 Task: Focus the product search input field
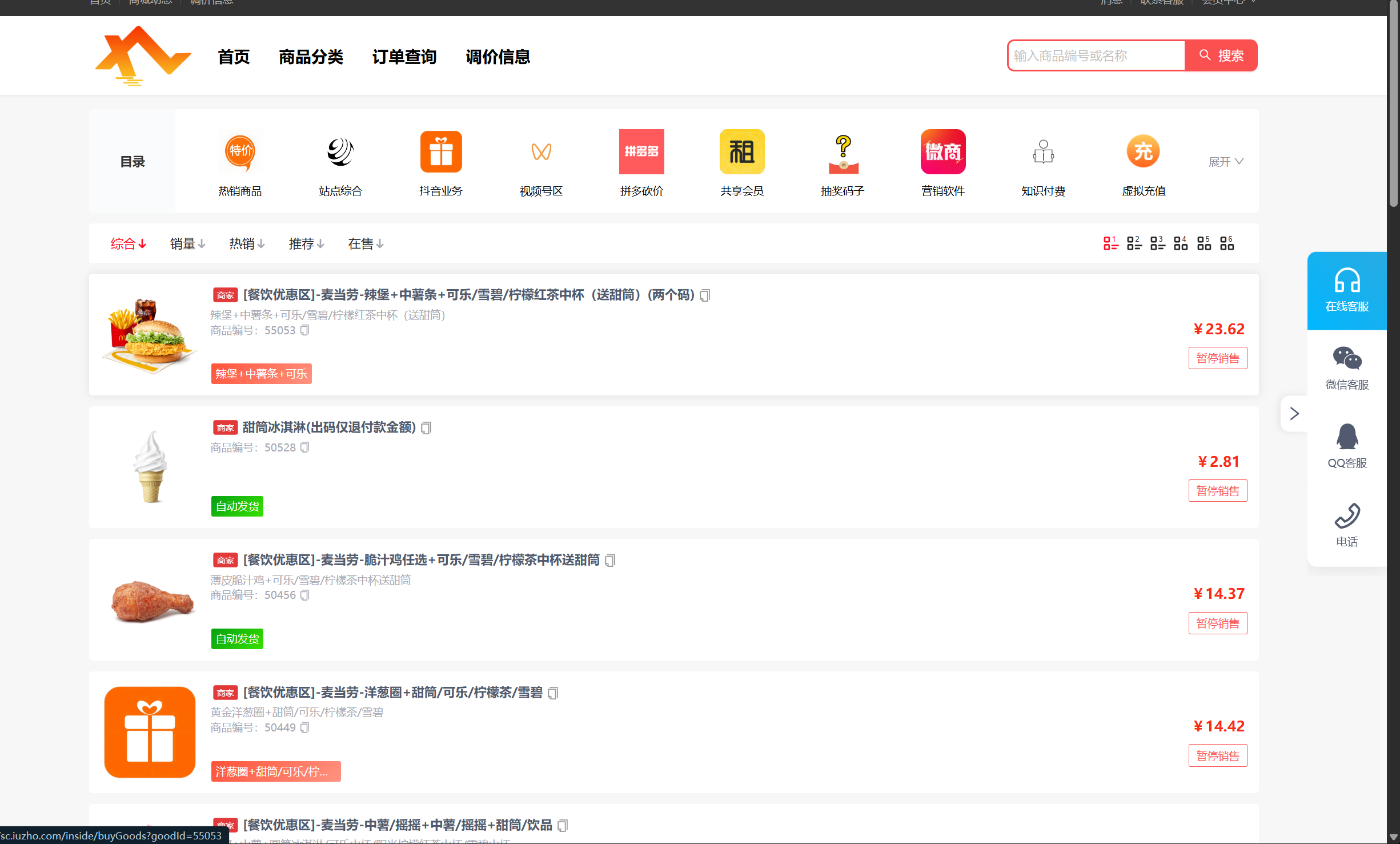tap(1096, 55)
